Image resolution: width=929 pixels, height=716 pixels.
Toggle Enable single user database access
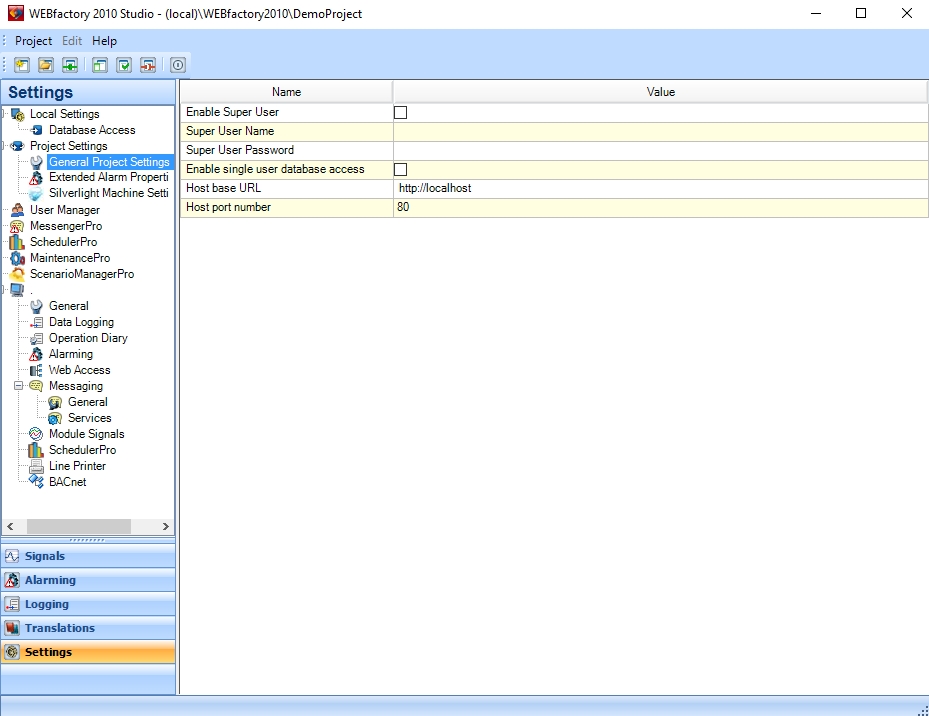click(x=401, y=170)
